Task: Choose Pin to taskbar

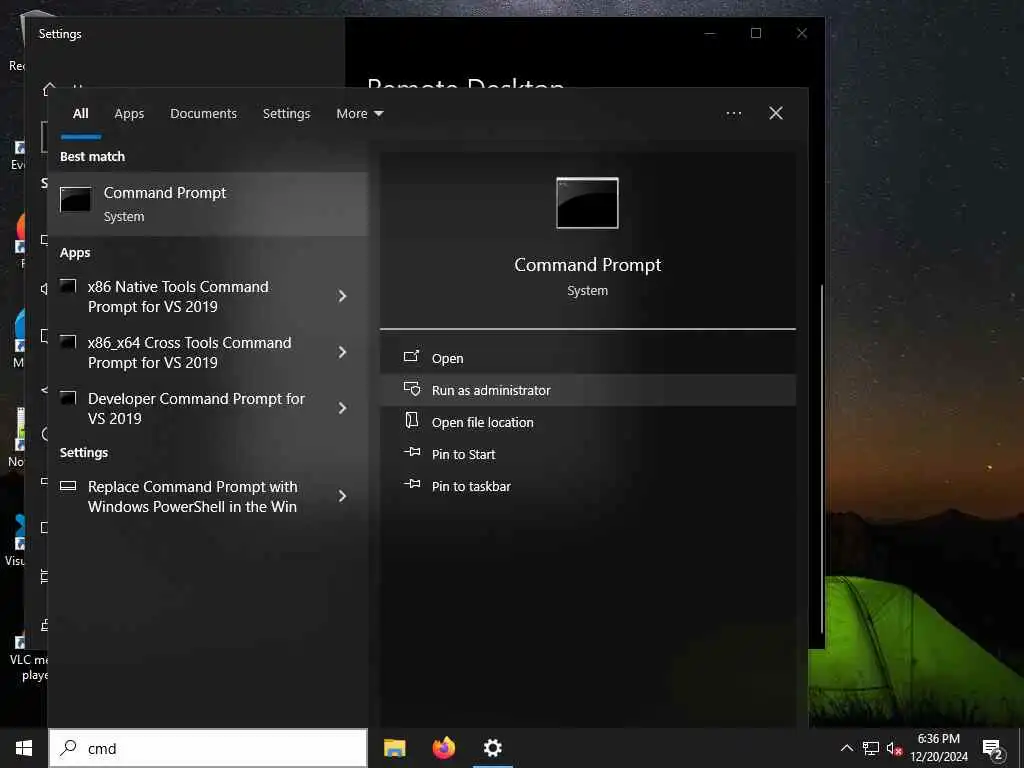Action: tap(587, 487)
